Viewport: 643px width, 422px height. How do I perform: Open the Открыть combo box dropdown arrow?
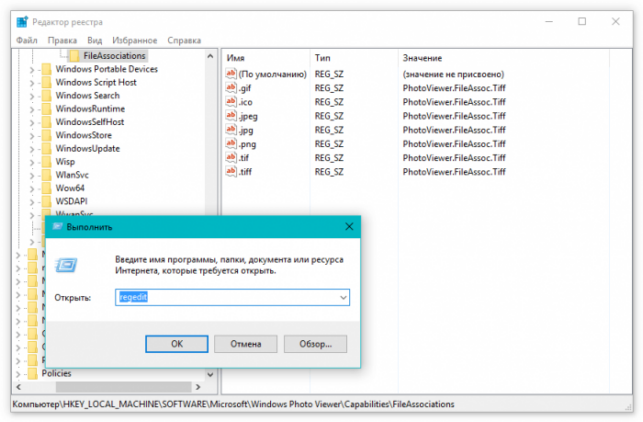[343, 297]
